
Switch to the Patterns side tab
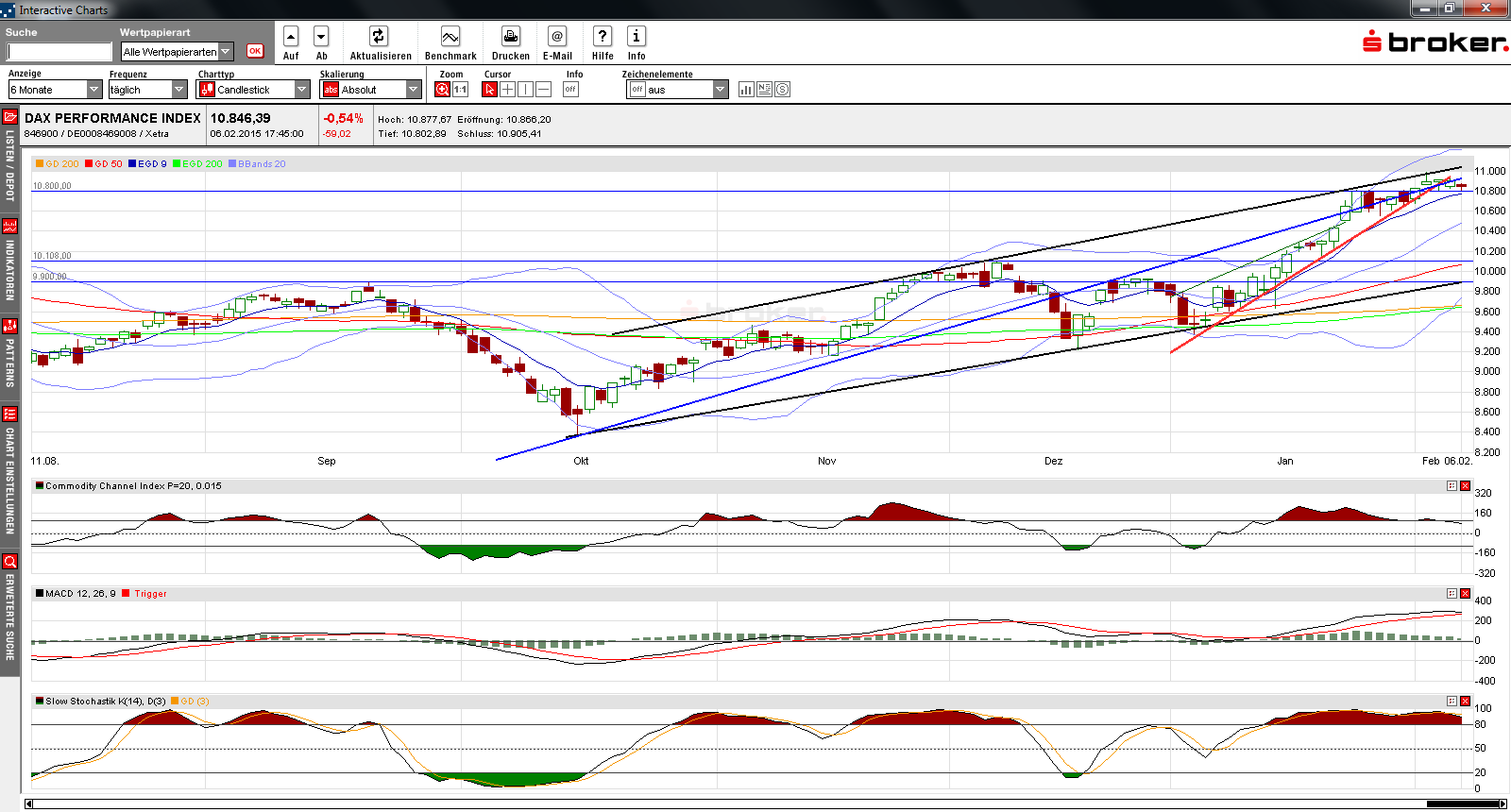pos(9,354)
